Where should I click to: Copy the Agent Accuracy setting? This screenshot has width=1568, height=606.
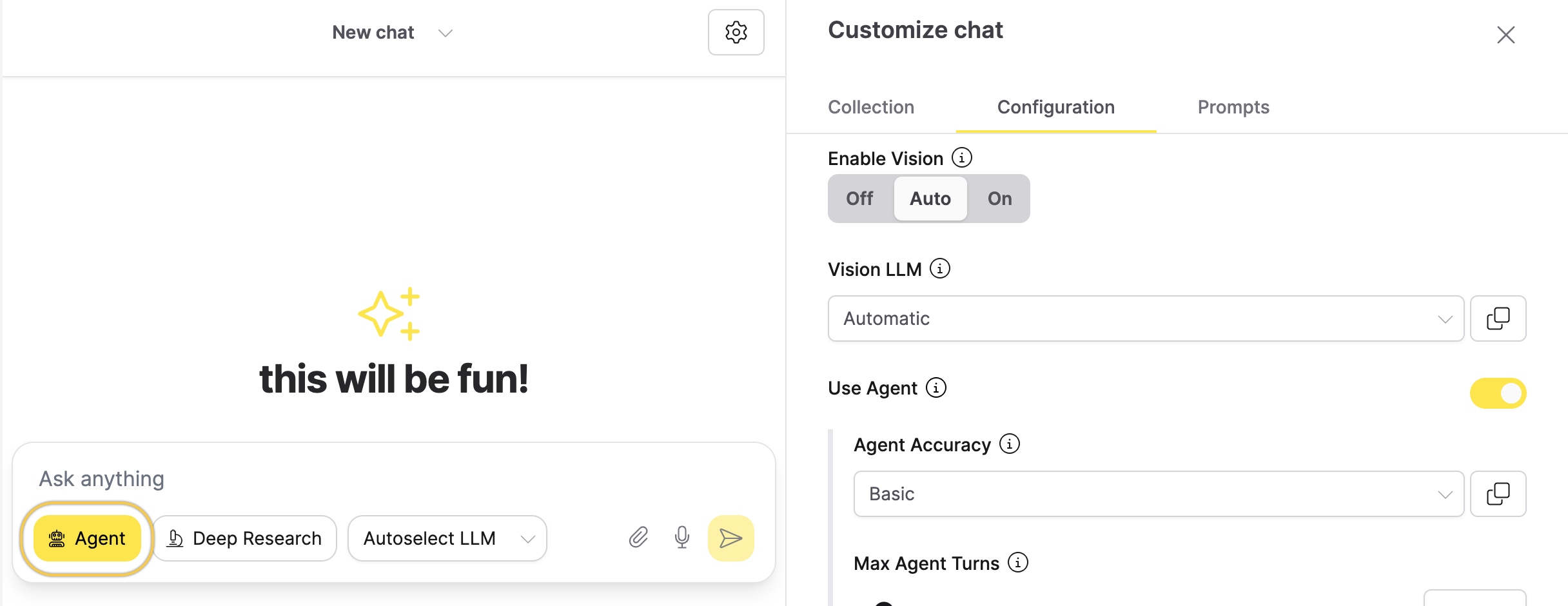click(x=1498, y=494)
